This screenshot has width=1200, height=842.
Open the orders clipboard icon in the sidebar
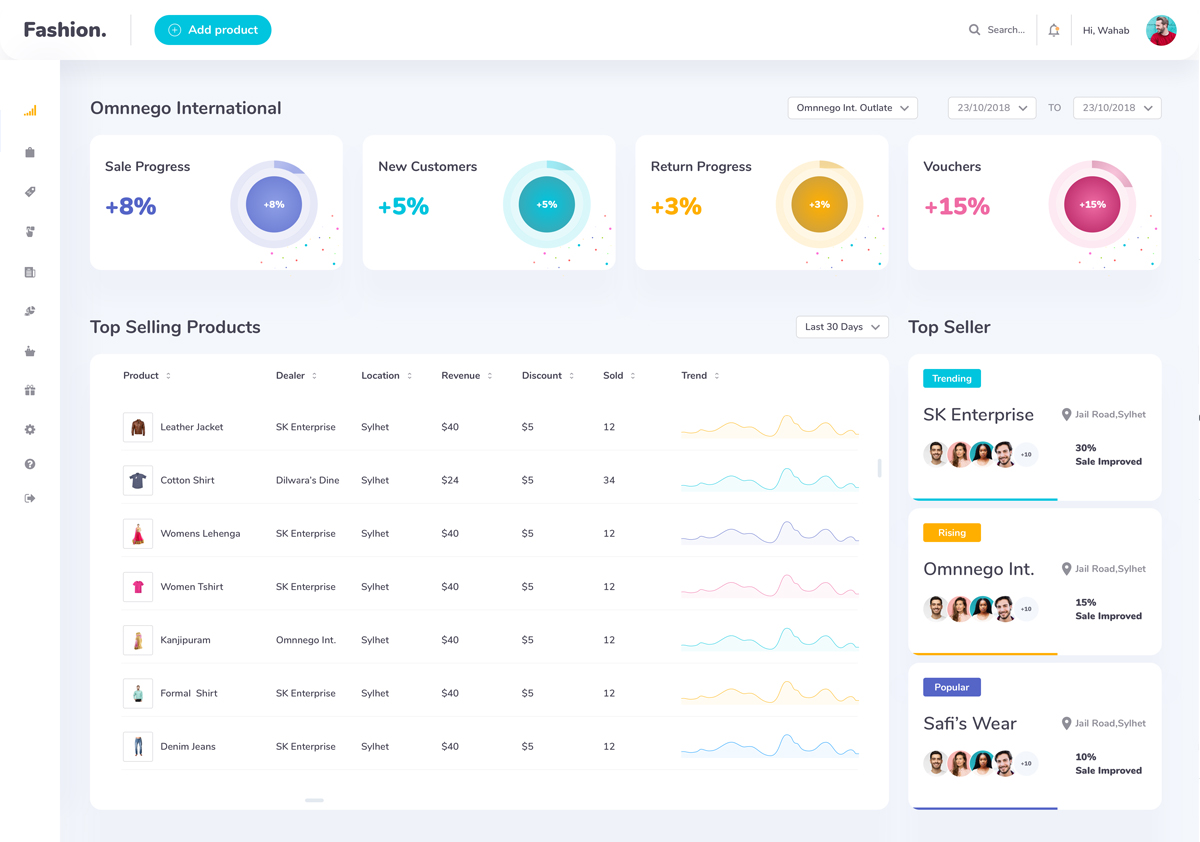[29, 271]
